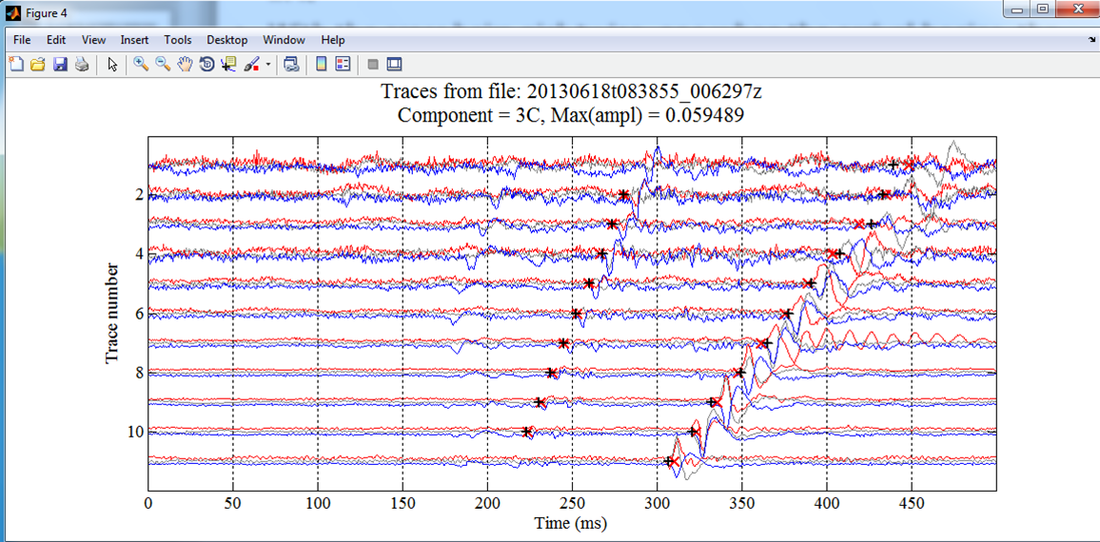
Task: Hide Plot Tools using toolbar icon
Action: [x=373, y=65]
